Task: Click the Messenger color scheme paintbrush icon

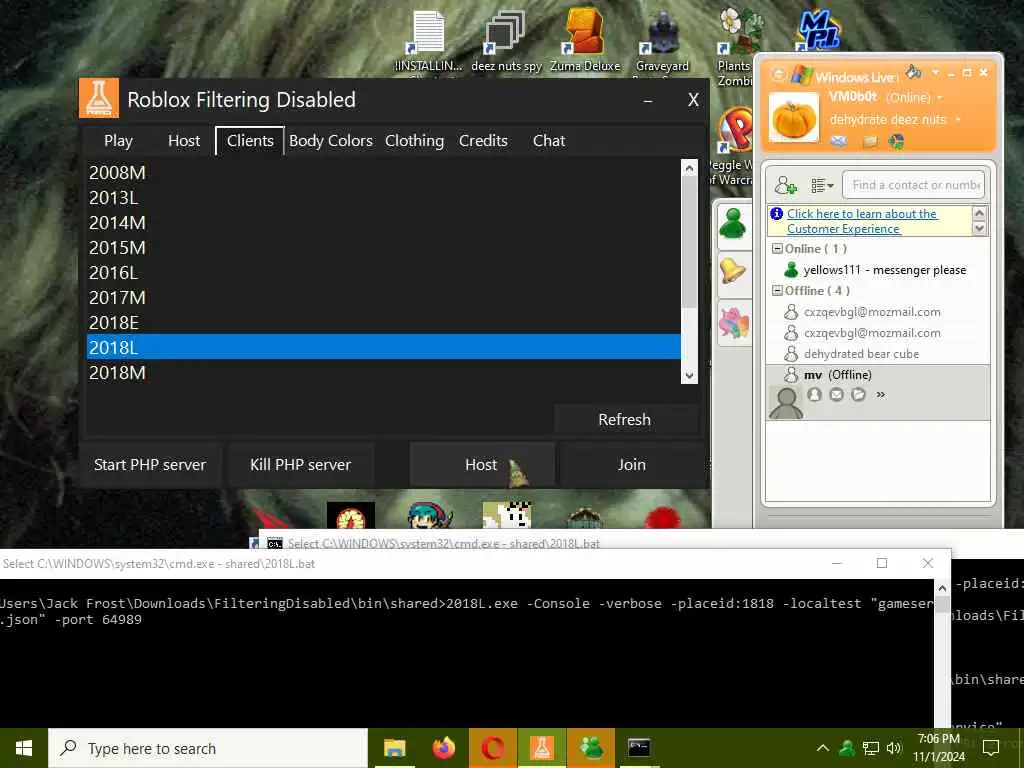Action: tap(914, 72)
